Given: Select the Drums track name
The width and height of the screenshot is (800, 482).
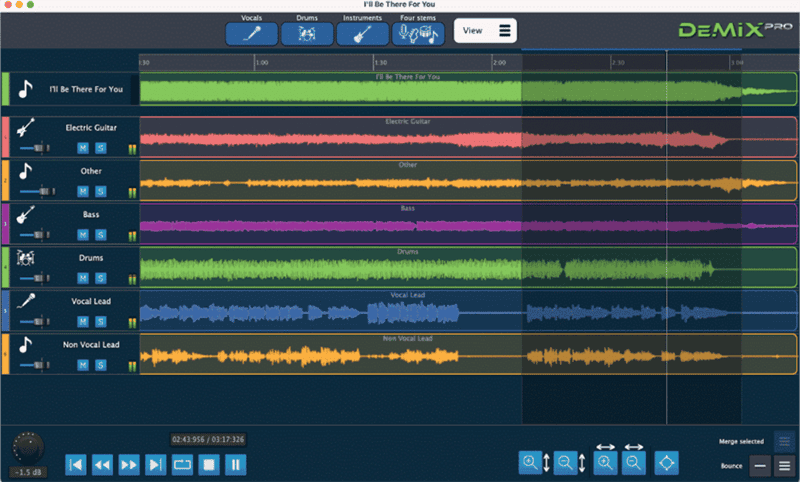Looking at the screenshot, I should pos(91,258).
